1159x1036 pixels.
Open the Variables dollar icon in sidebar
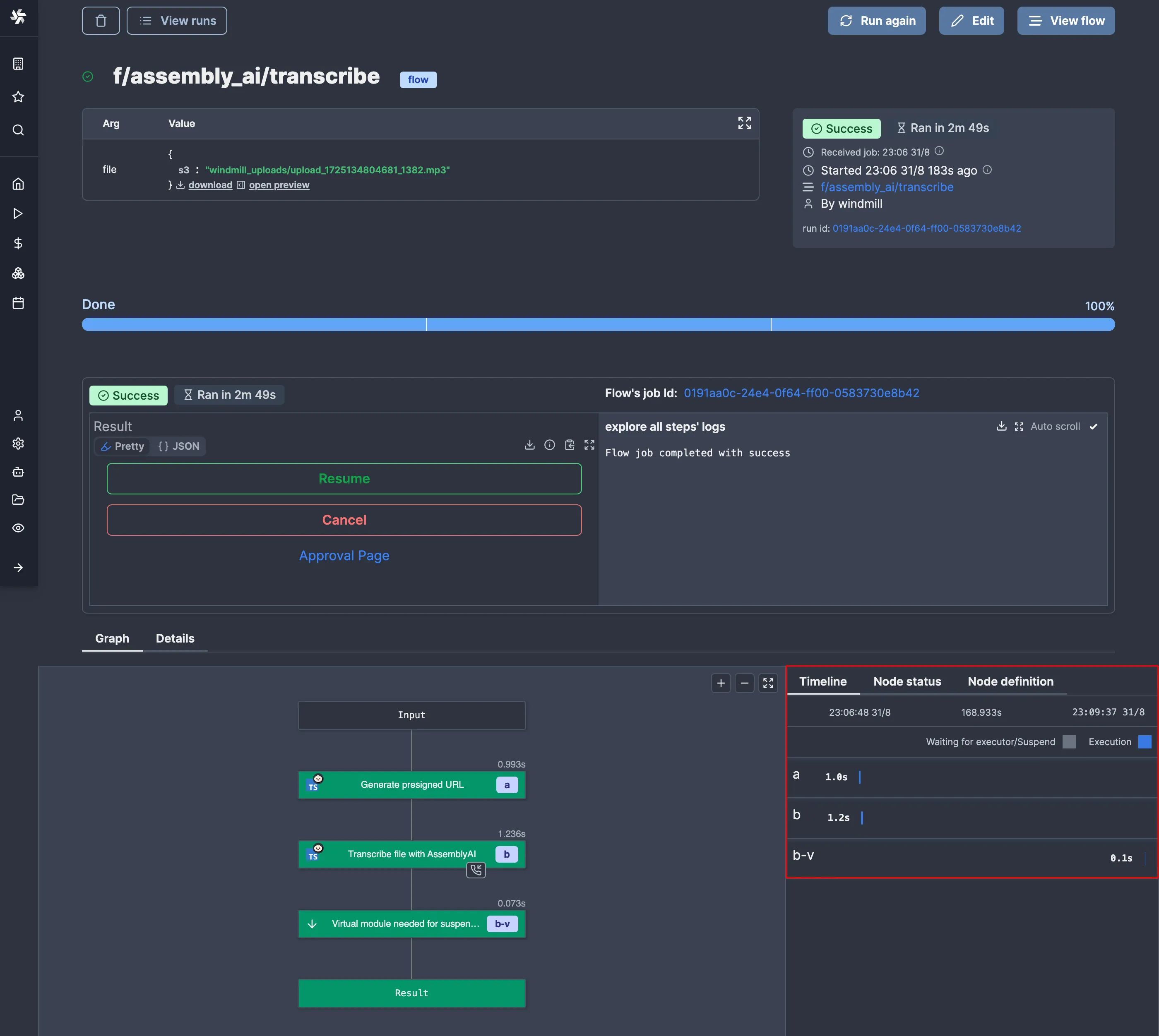tap(18, 244)
